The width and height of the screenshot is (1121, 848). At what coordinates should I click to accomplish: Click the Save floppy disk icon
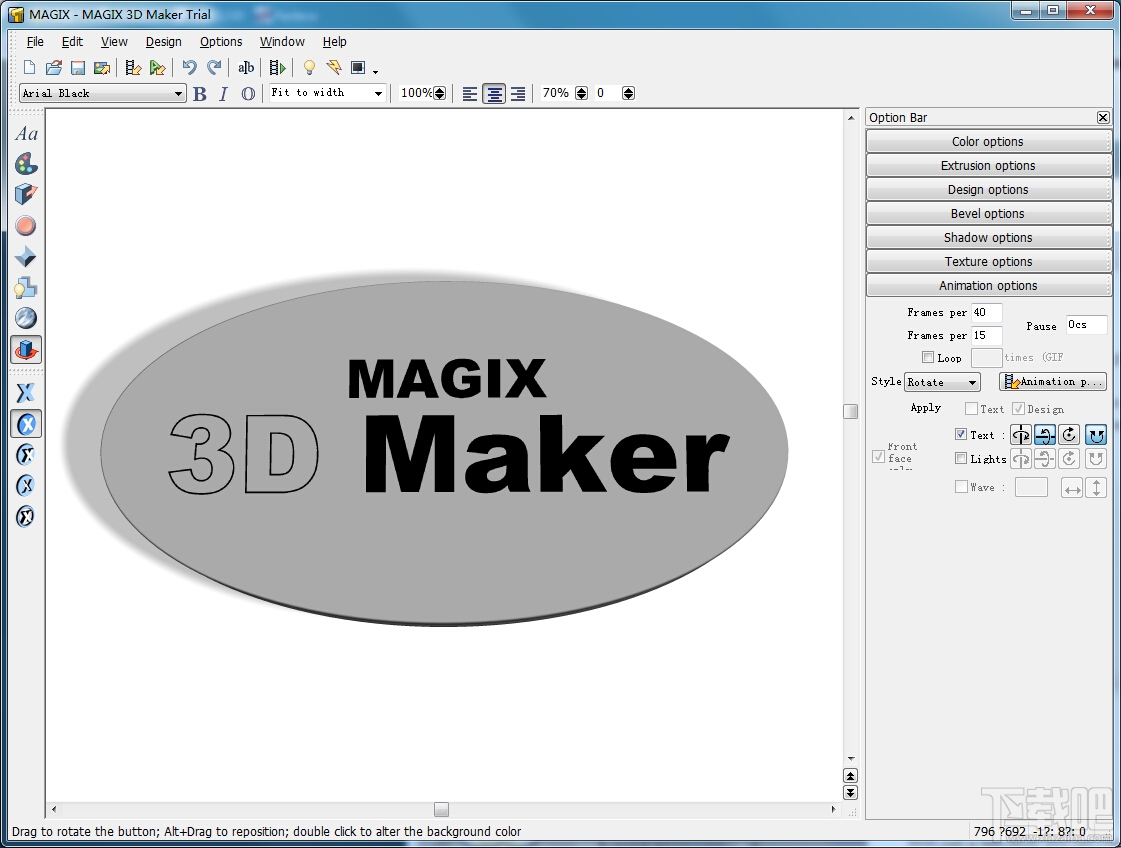(x=77, y=68)
